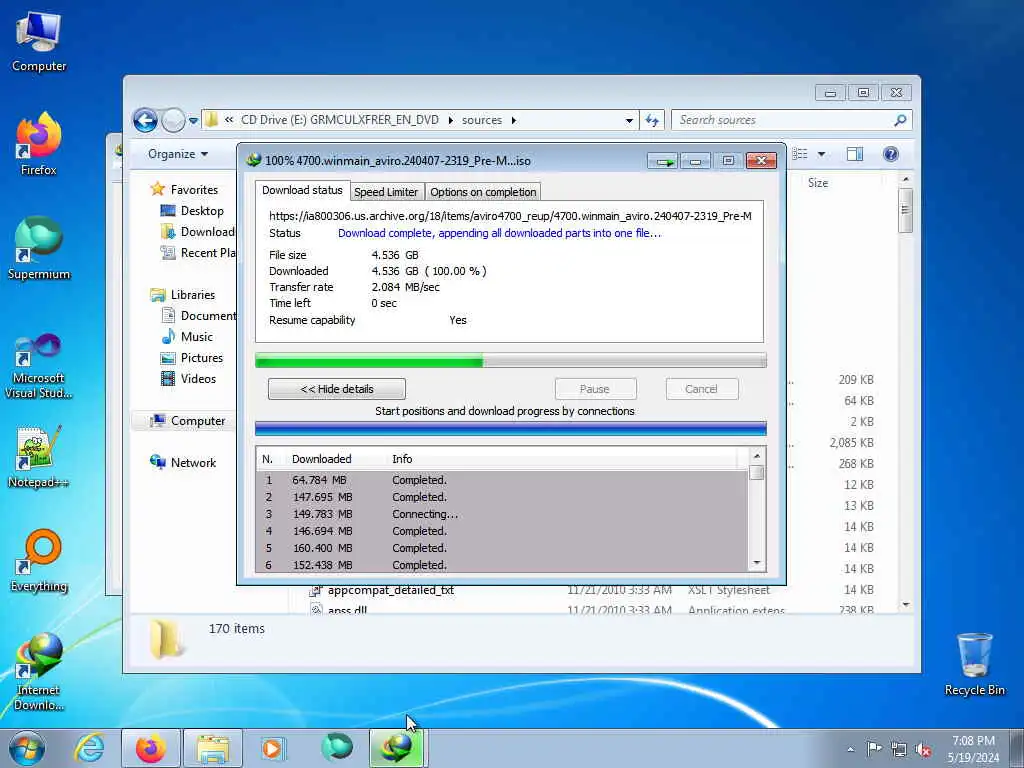Click the sources breadcrumb in address bar
Viewport: 1024px width, 768px height.
[482, 120]
